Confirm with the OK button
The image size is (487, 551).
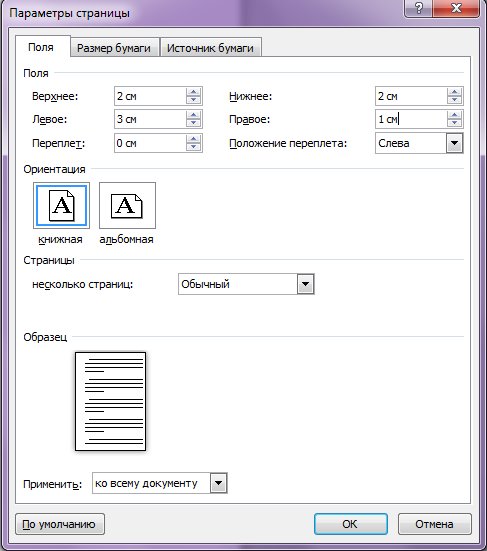coord(351,524)
